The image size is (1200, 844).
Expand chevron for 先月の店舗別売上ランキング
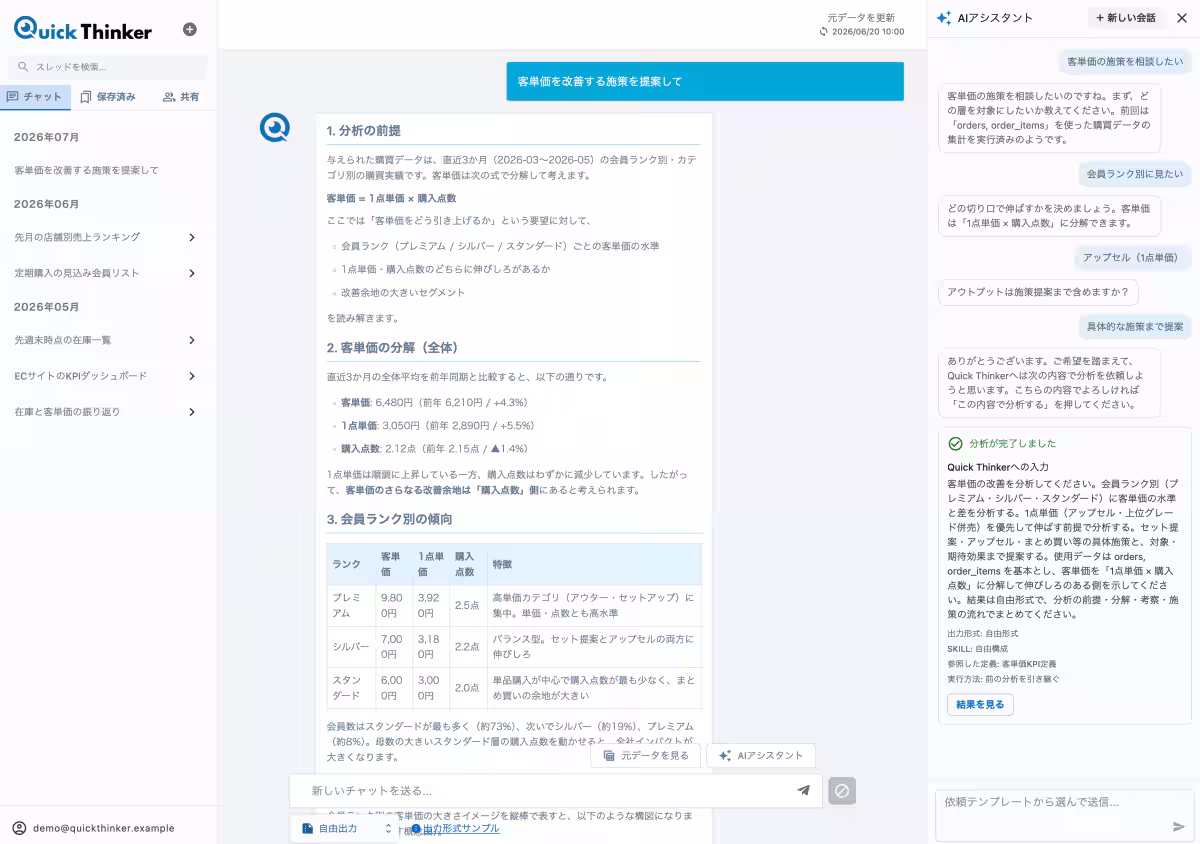192,237
